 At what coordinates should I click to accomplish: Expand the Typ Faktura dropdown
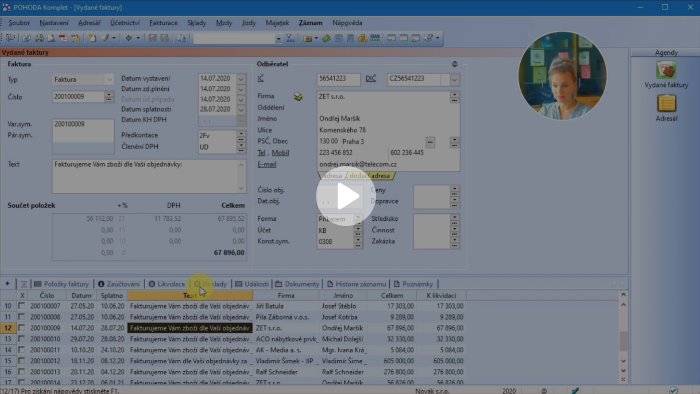coord(109,79)
